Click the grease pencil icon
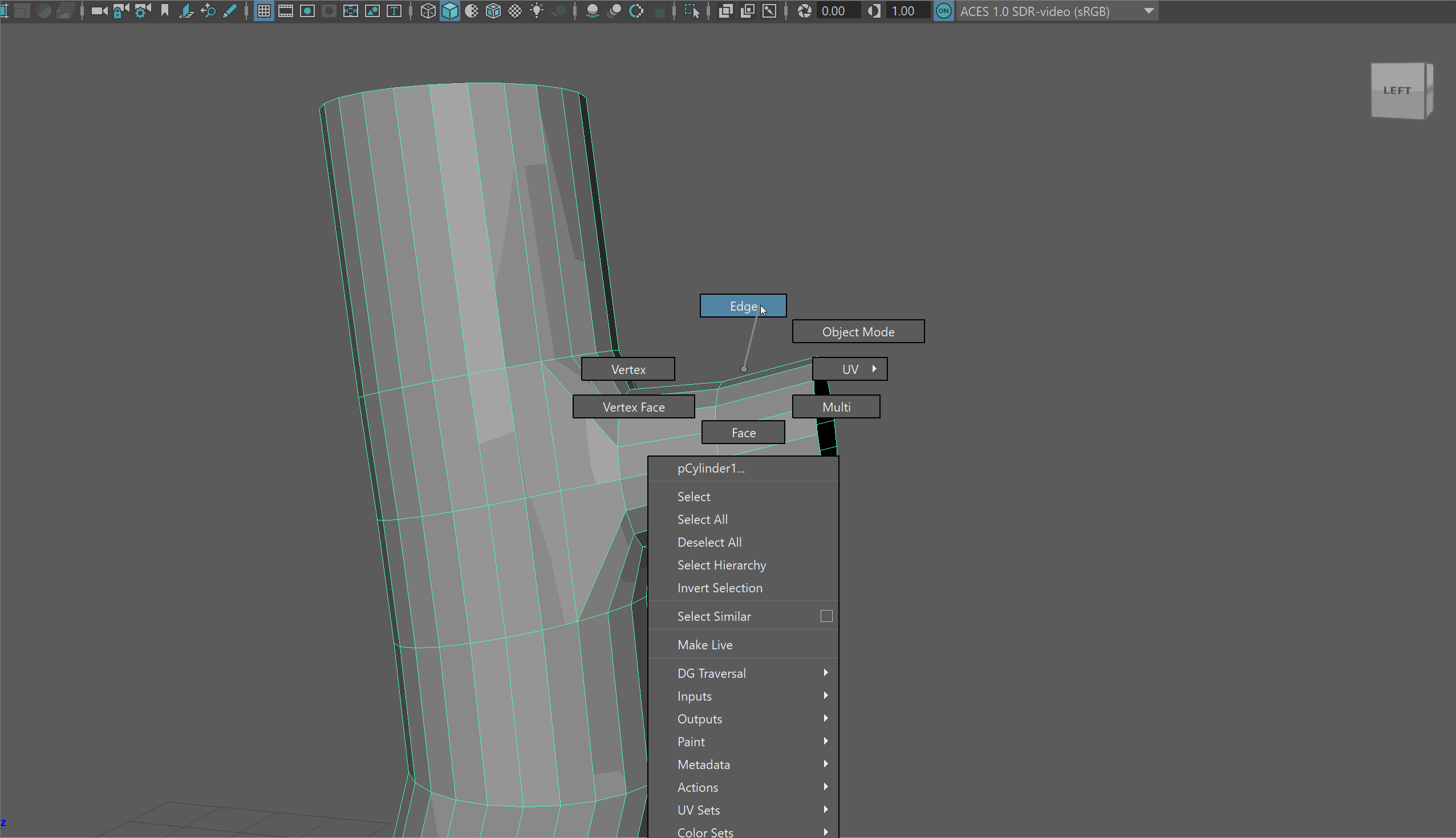The height and width of the screenshot is (838, 1456). coord(229,11)
